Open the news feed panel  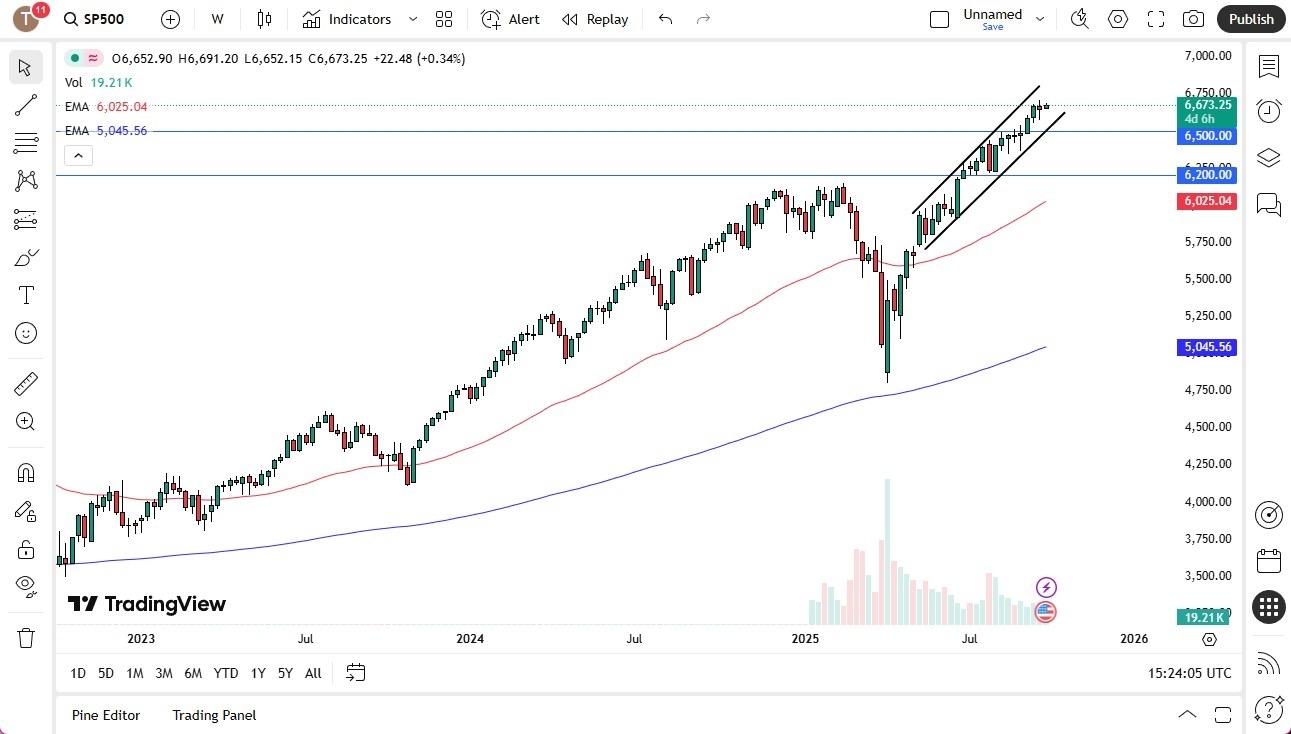[1268, 663]
